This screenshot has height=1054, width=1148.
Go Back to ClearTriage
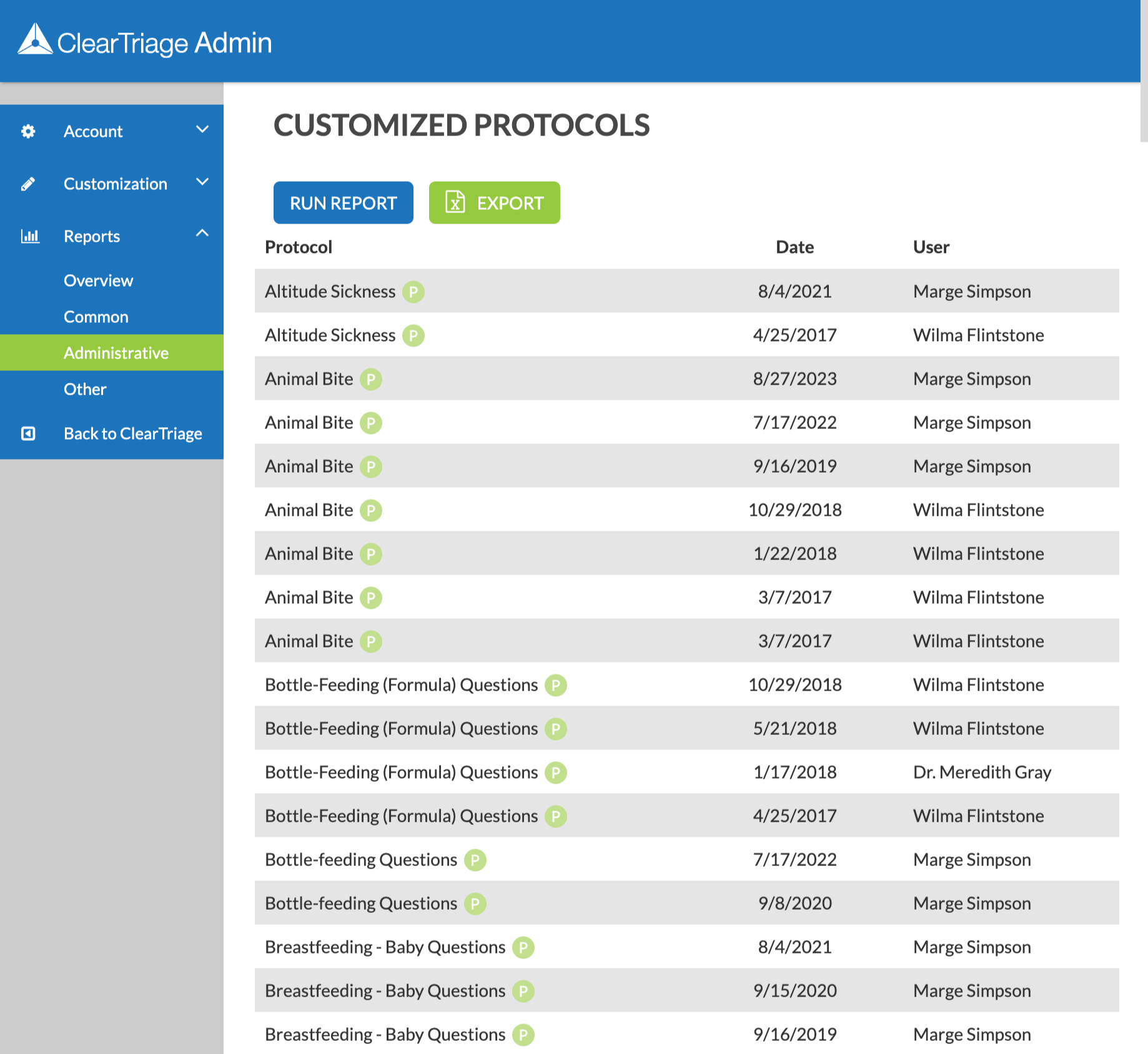point(112,433)
